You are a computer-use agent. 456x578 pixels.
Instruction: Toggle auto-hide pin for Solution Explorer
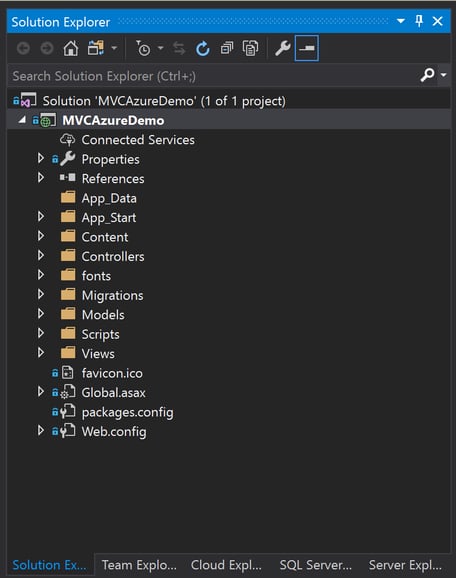tap(419, 21)
